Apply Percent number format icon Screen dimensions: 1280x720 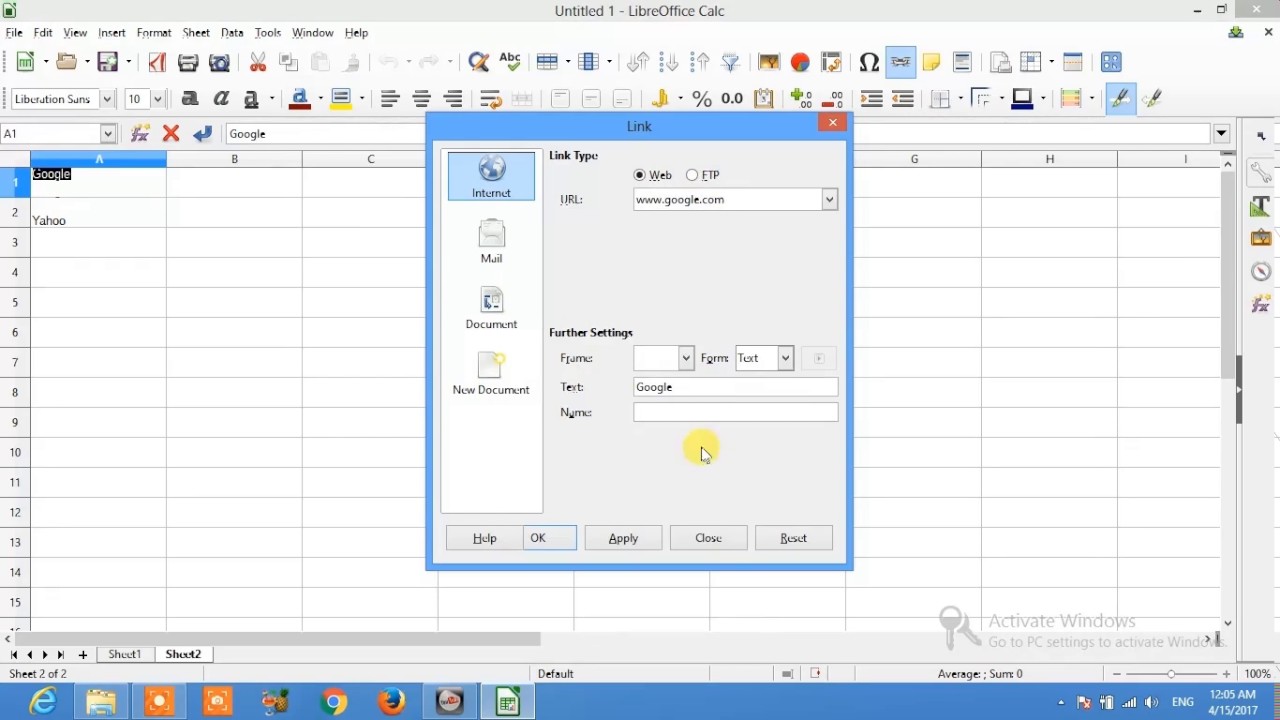coord(702,99)
